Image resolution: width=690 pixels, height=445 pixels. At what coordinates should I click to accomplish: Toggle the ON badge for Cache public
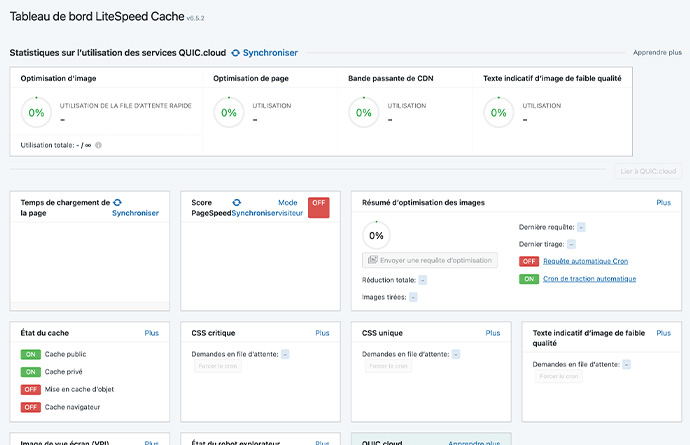[30, 354]
